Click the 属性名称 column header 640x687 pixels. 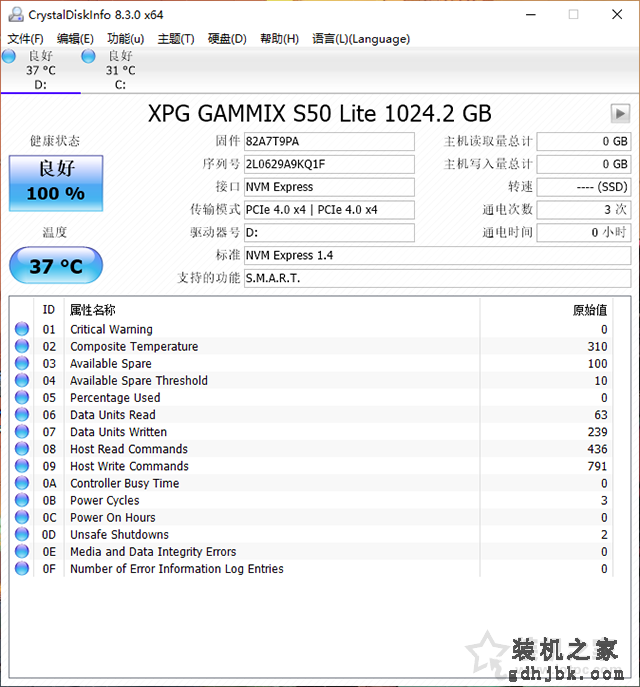(272, 310)
